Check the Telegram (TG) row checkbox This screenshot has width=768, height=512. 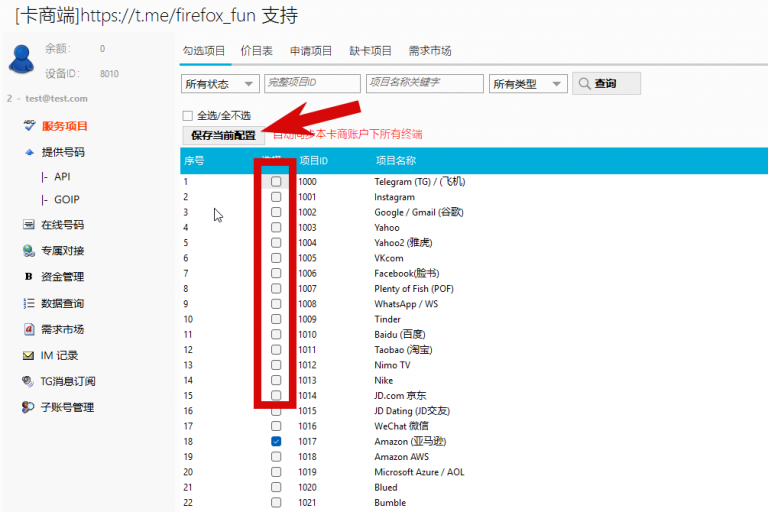click(x=276, y=181)
